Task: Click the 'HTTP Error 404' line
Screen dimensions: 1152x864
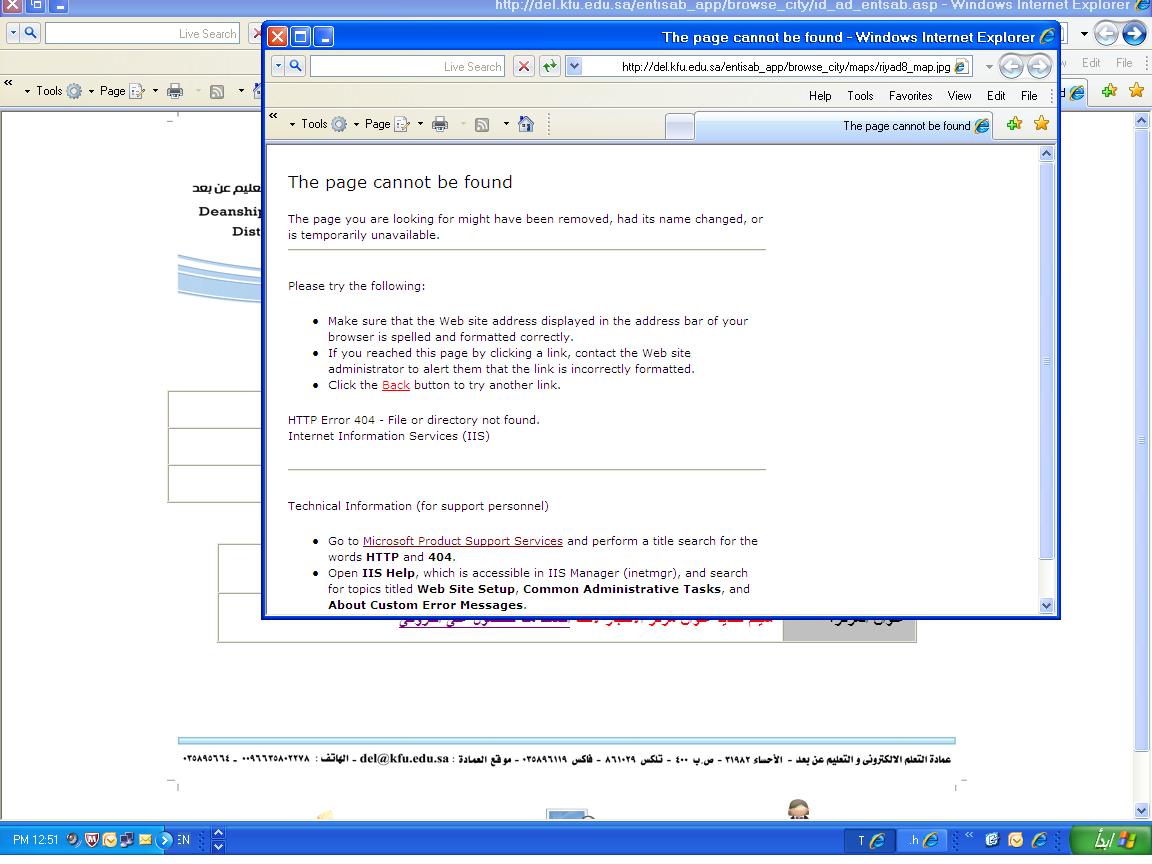Action: [x=414, y=420]
